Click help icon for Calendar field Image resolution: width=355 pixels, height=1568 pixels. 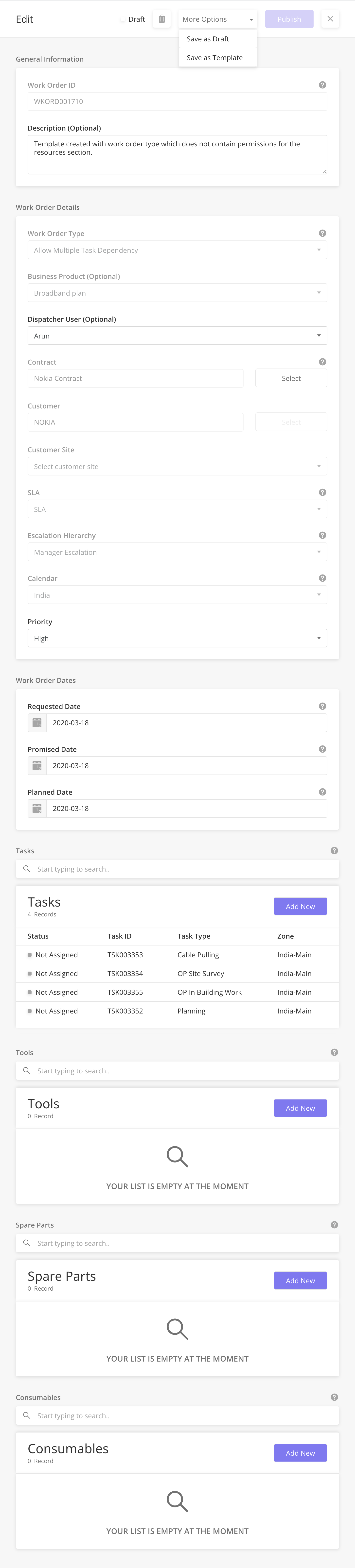tap(323, 578)
